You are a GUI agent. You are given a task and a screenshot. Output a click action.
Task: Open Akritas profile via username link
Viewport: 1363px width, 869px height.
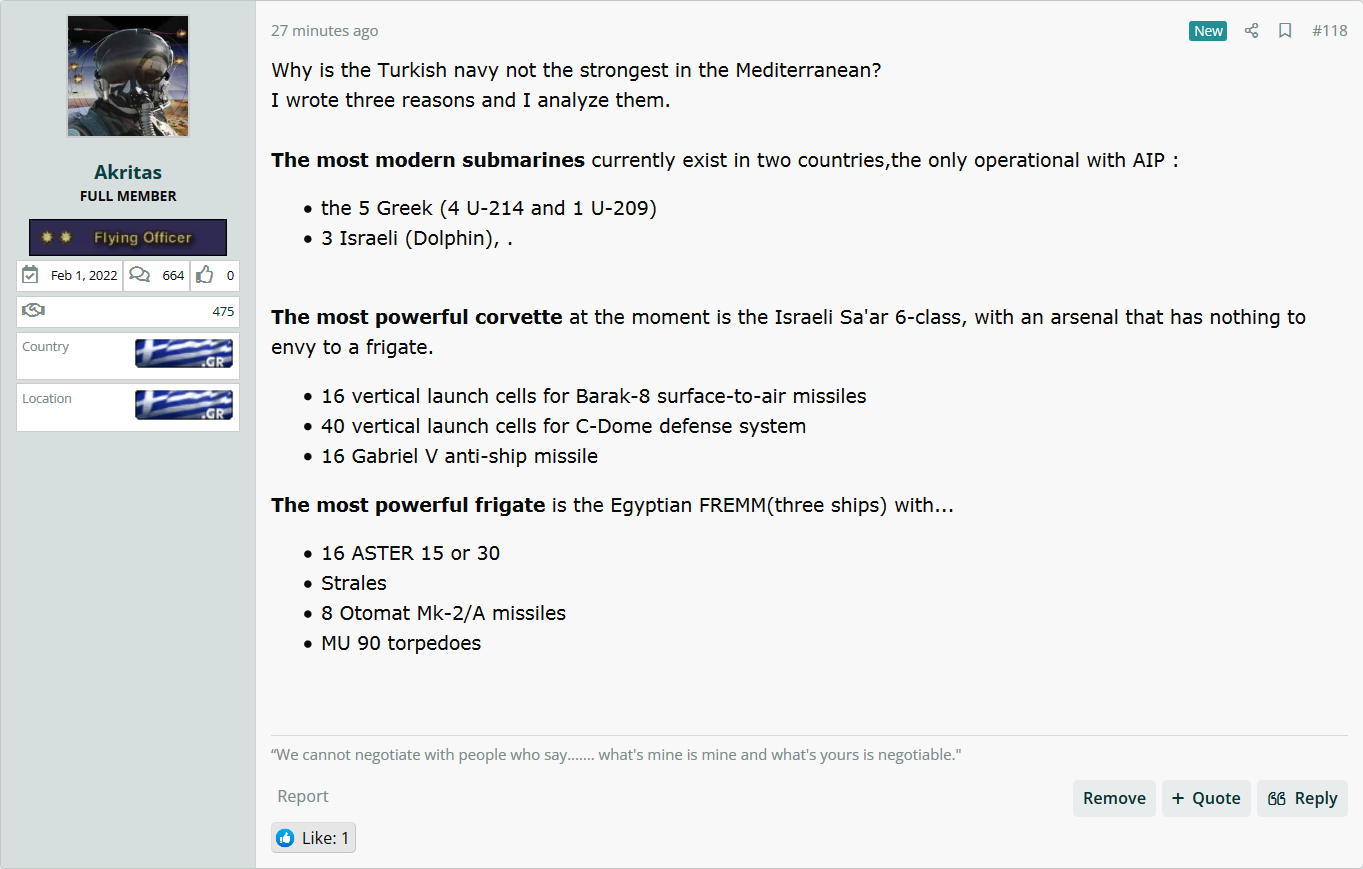click(x=128, y=172)
